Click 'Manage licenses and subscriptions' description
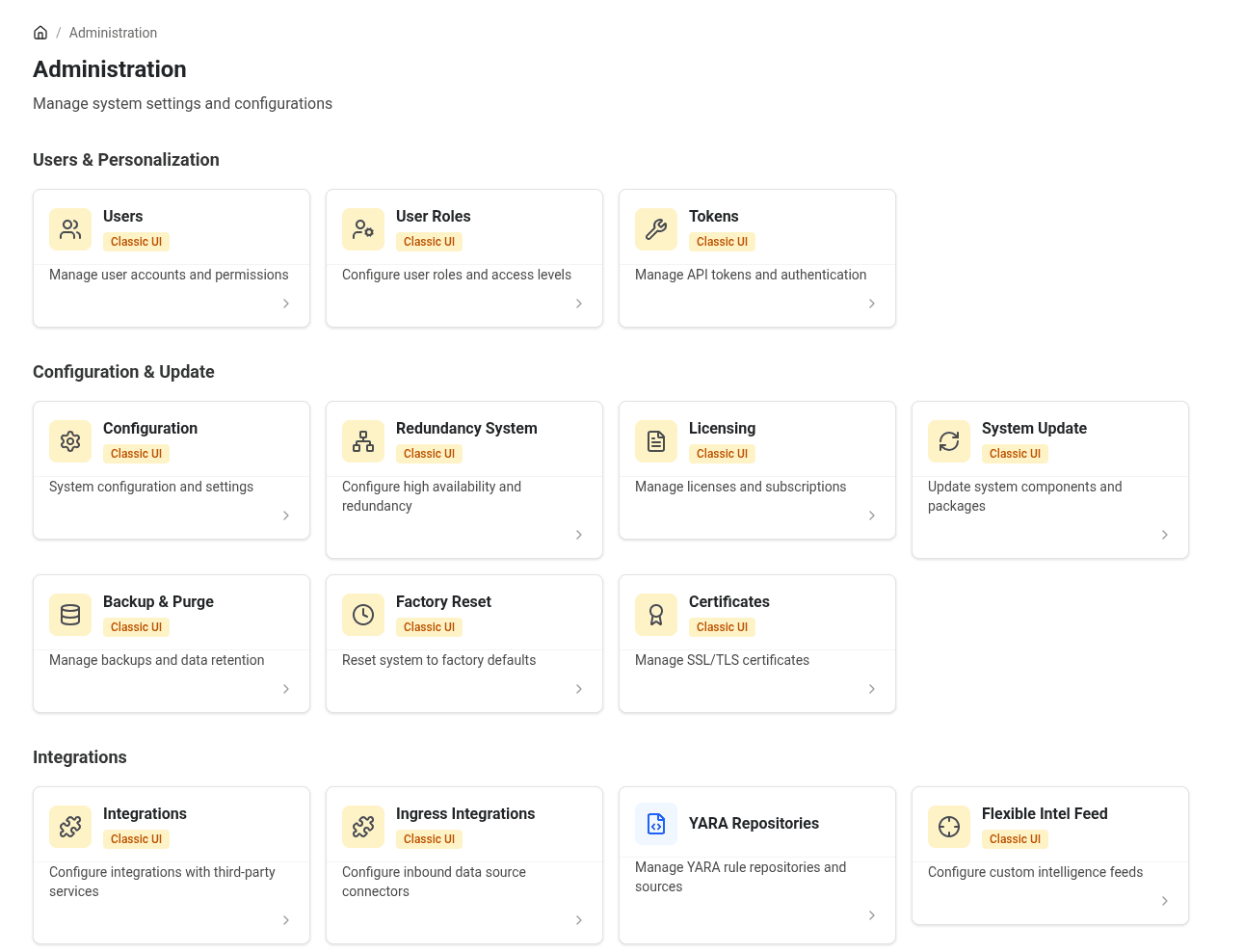 pos(740,487)
